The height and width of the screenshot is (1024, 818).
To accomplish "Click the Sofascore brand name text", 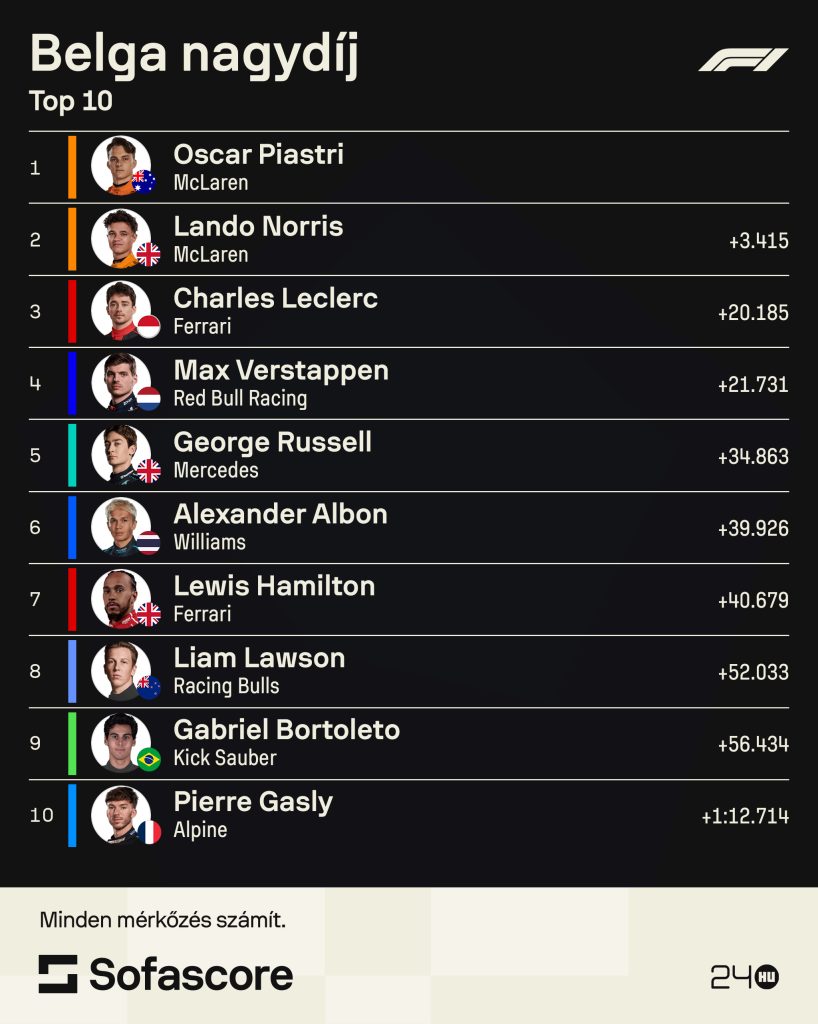I will click(191, 974).
